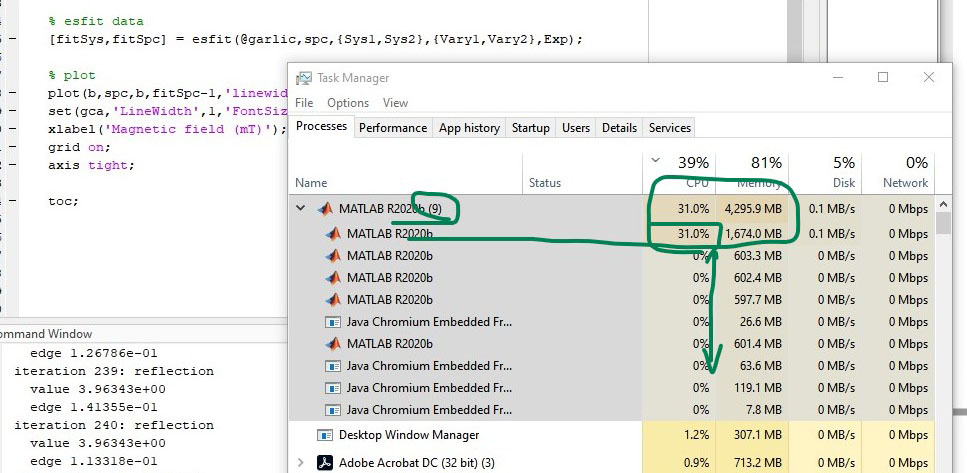
Task: Switch to the Processes tab
Action: click(x=321, y=126)
